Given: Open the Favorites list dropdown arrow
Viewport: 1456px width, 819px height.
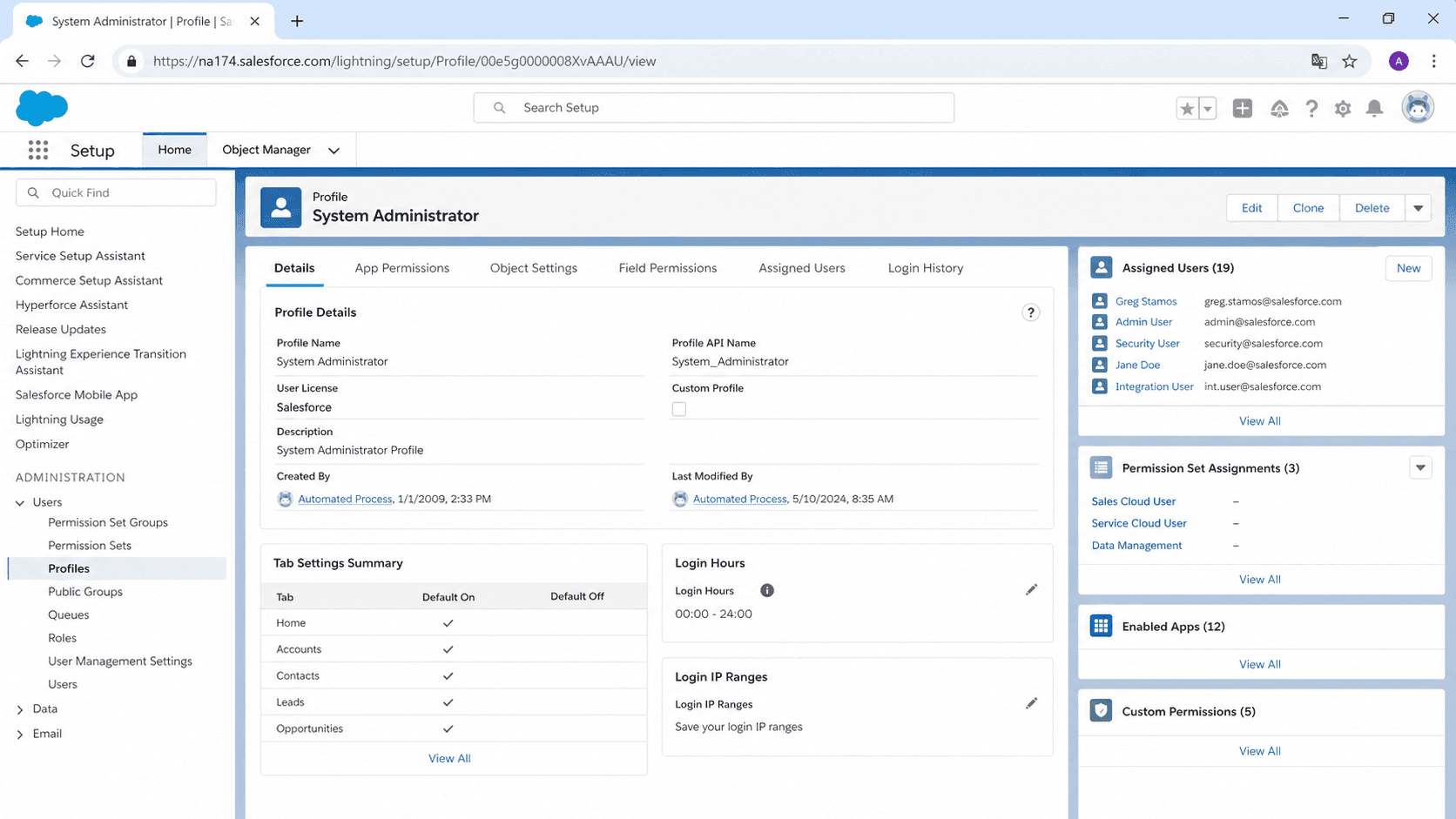Looking at the screenshot, I should pos(1207,108).
